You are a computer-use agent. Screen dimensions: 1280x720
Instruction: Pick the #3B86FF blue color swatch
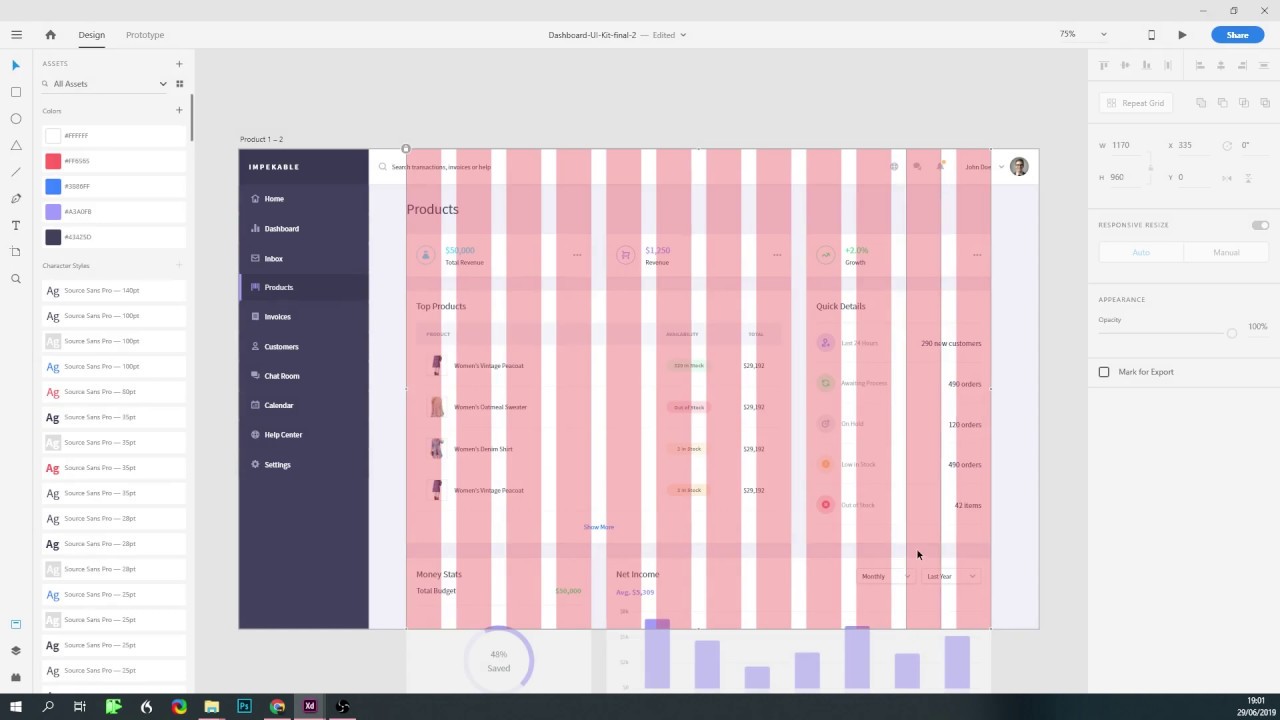click(x=53, y=187)
